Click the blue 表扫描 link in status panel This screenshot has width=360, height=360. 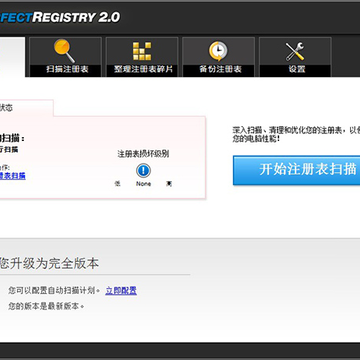click(13, 176)
